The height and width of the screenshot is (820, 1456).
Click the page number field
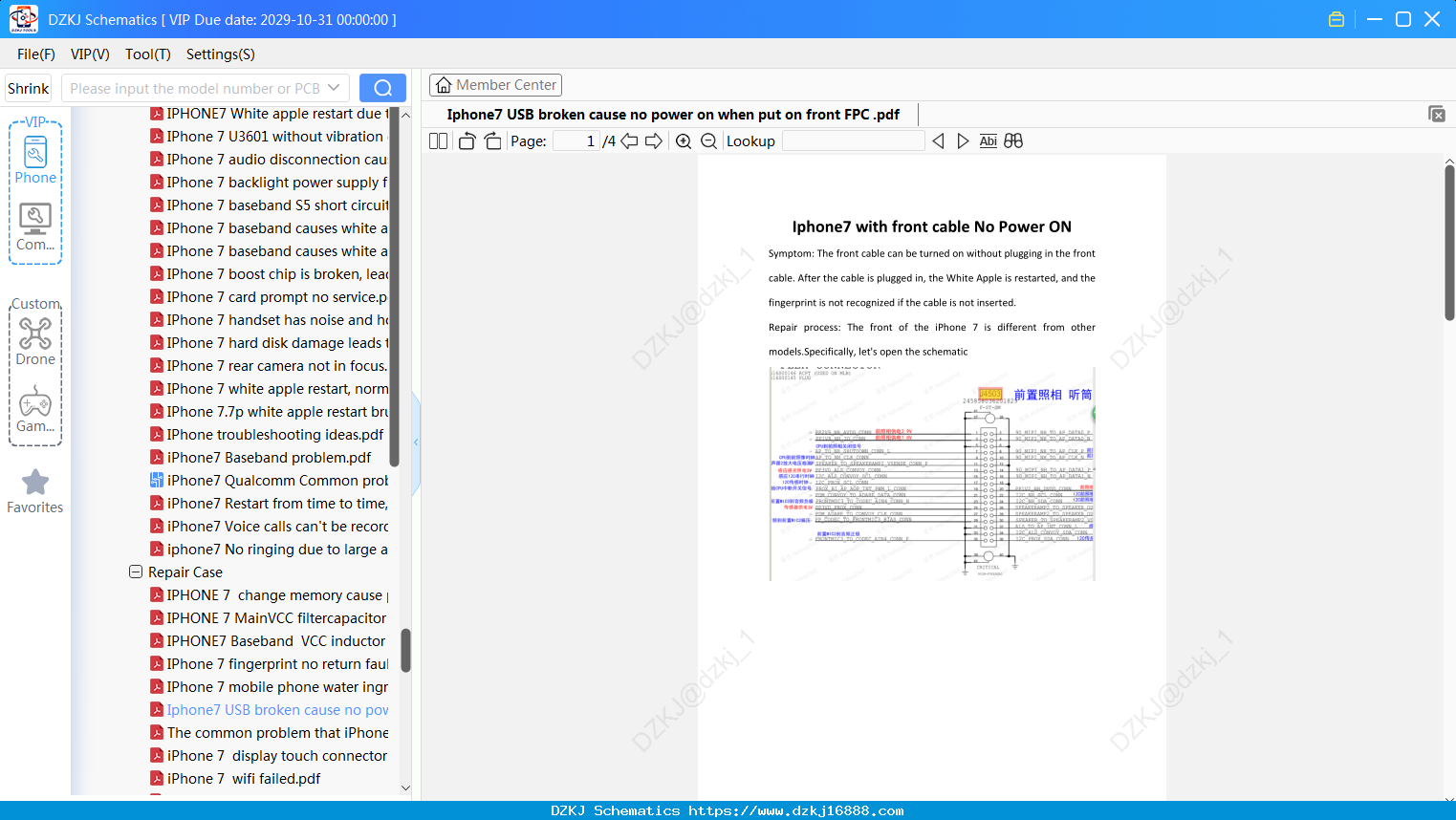[576, 141]
